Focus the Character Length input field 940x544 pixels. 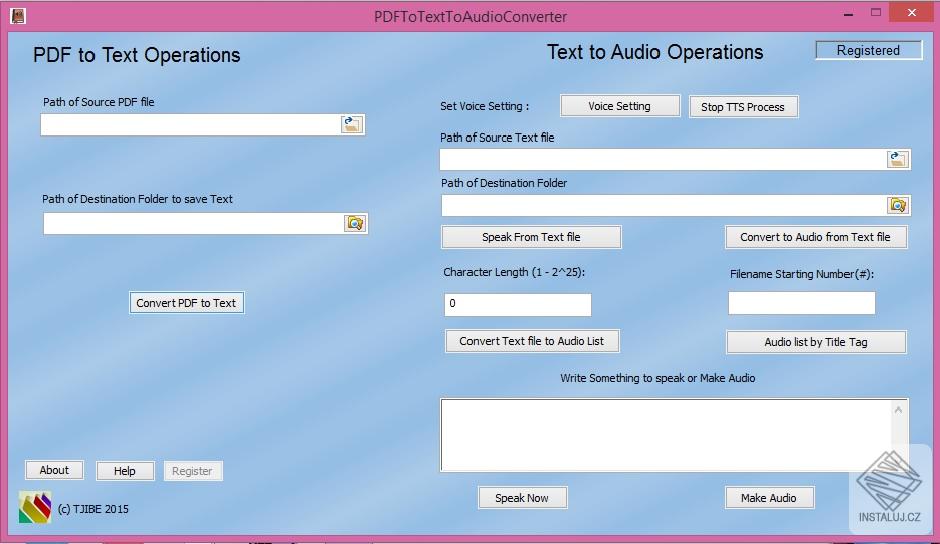(518, 304)
